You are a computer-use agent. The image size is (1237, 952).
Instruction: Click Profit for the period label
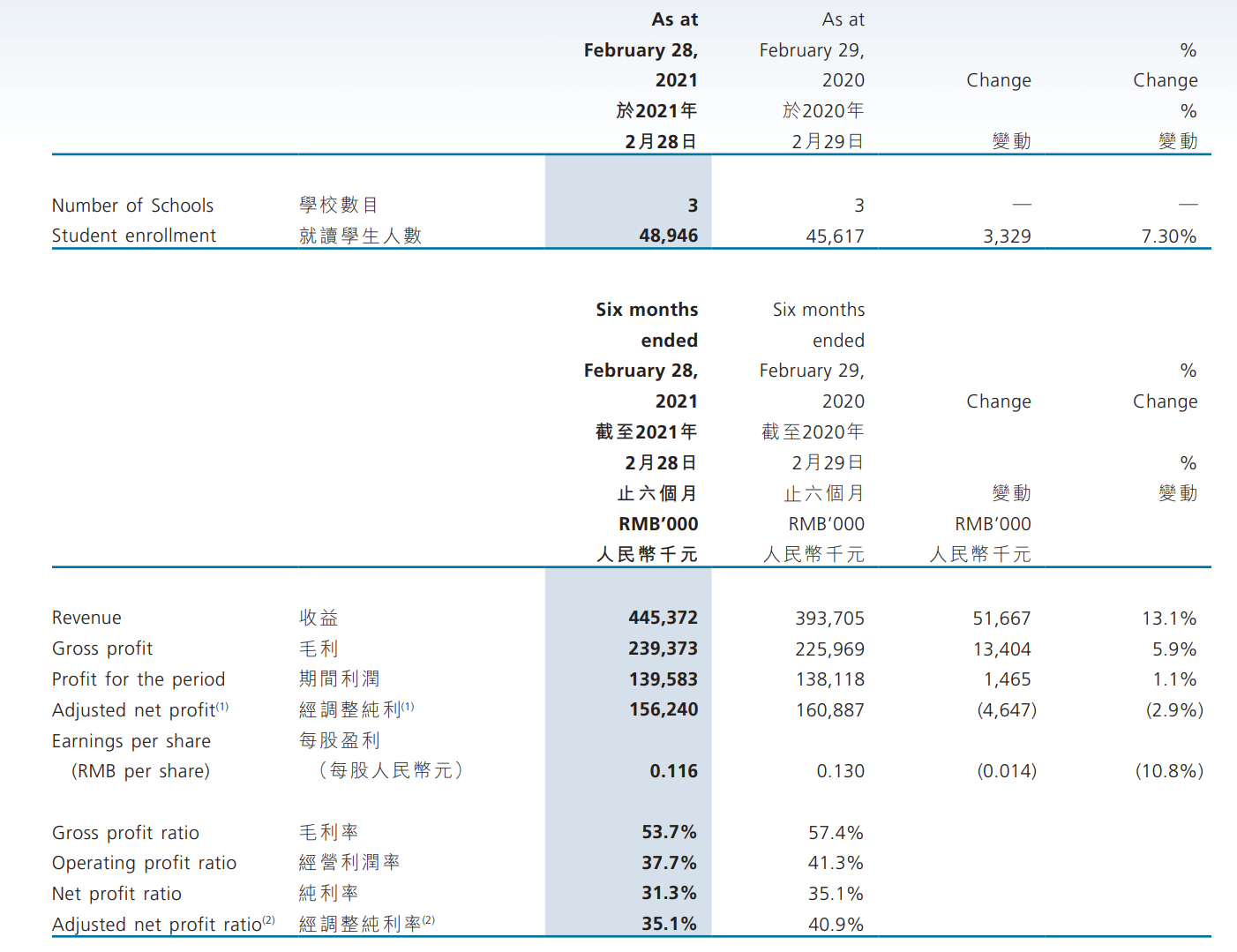coord(139,679)
